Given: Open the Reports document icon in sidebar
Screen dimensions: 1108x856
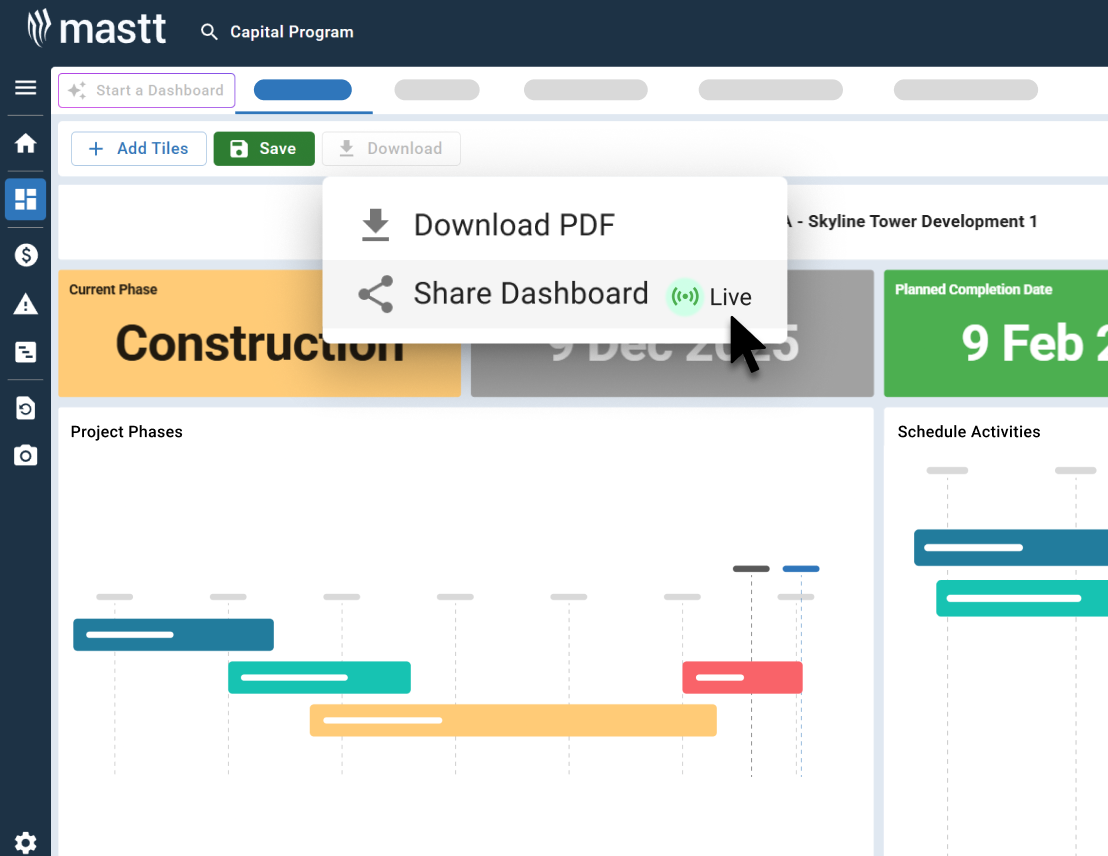Looking at the screenshot, I should click(25, 352).
